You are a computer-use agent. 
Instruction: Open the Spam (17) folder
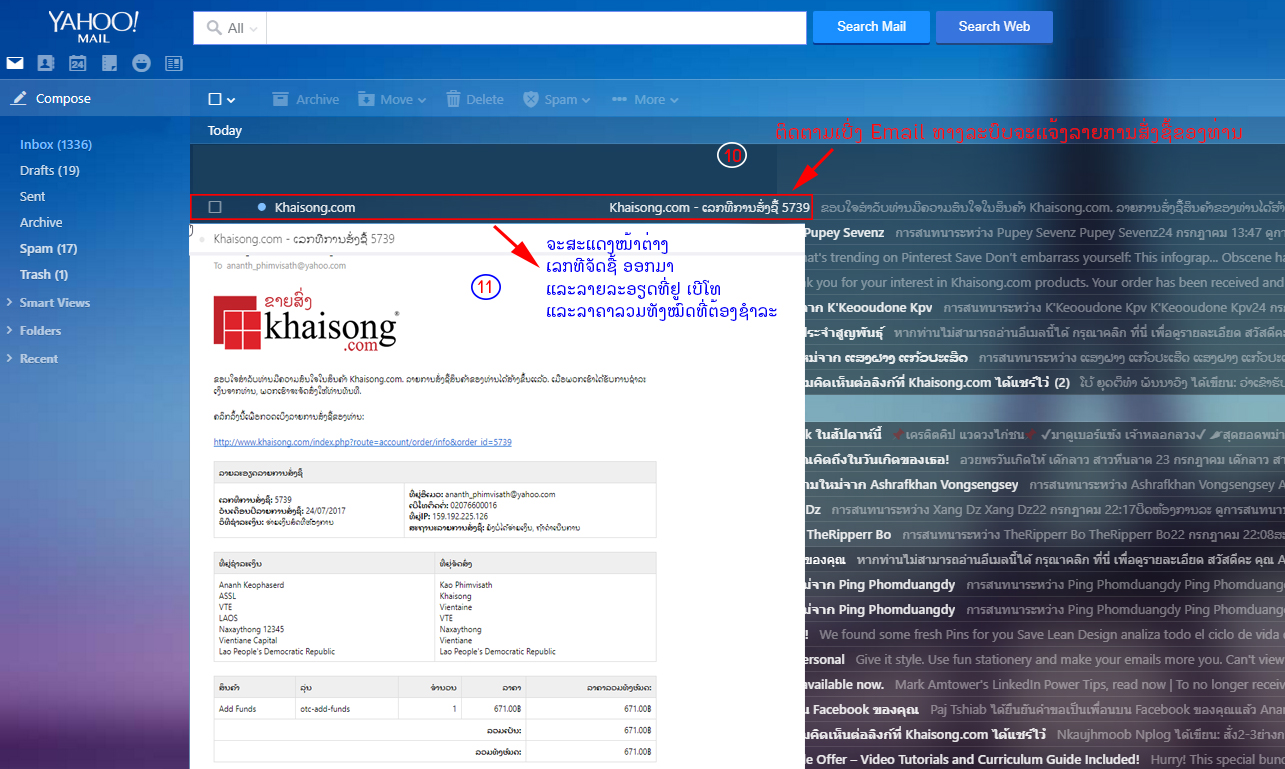[x=48, y=248]
